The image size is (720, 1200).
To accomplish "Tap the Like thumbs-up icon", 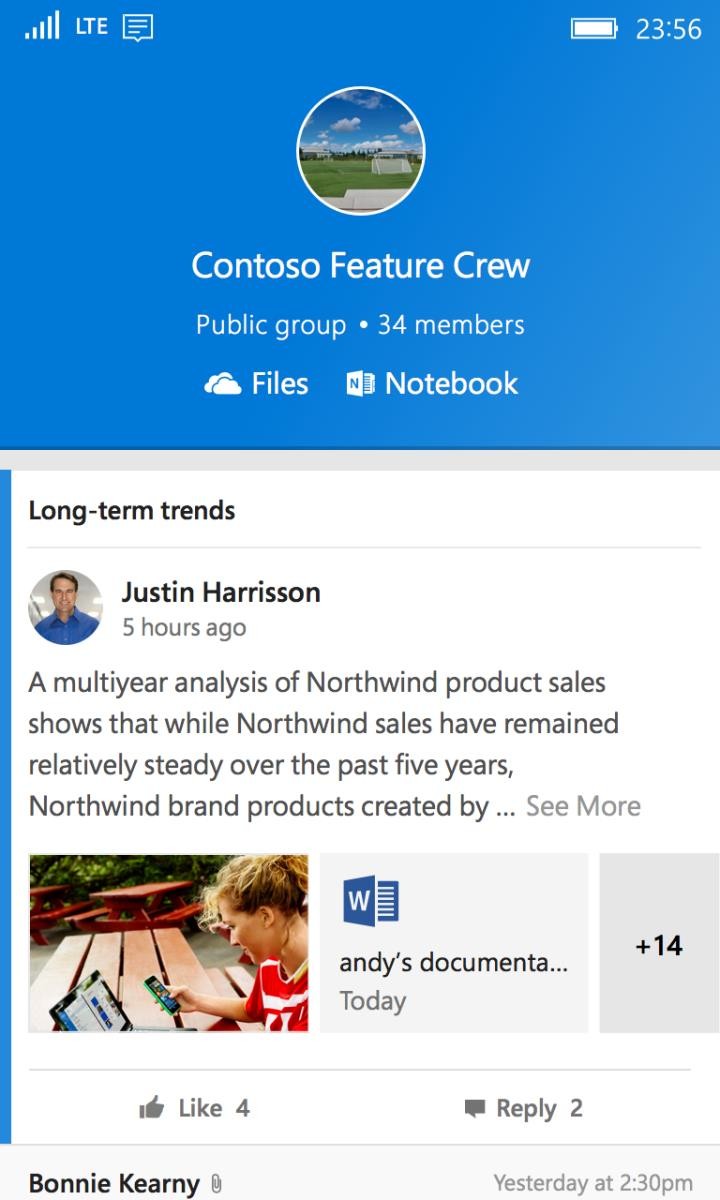I will (x=152, y=1107).
